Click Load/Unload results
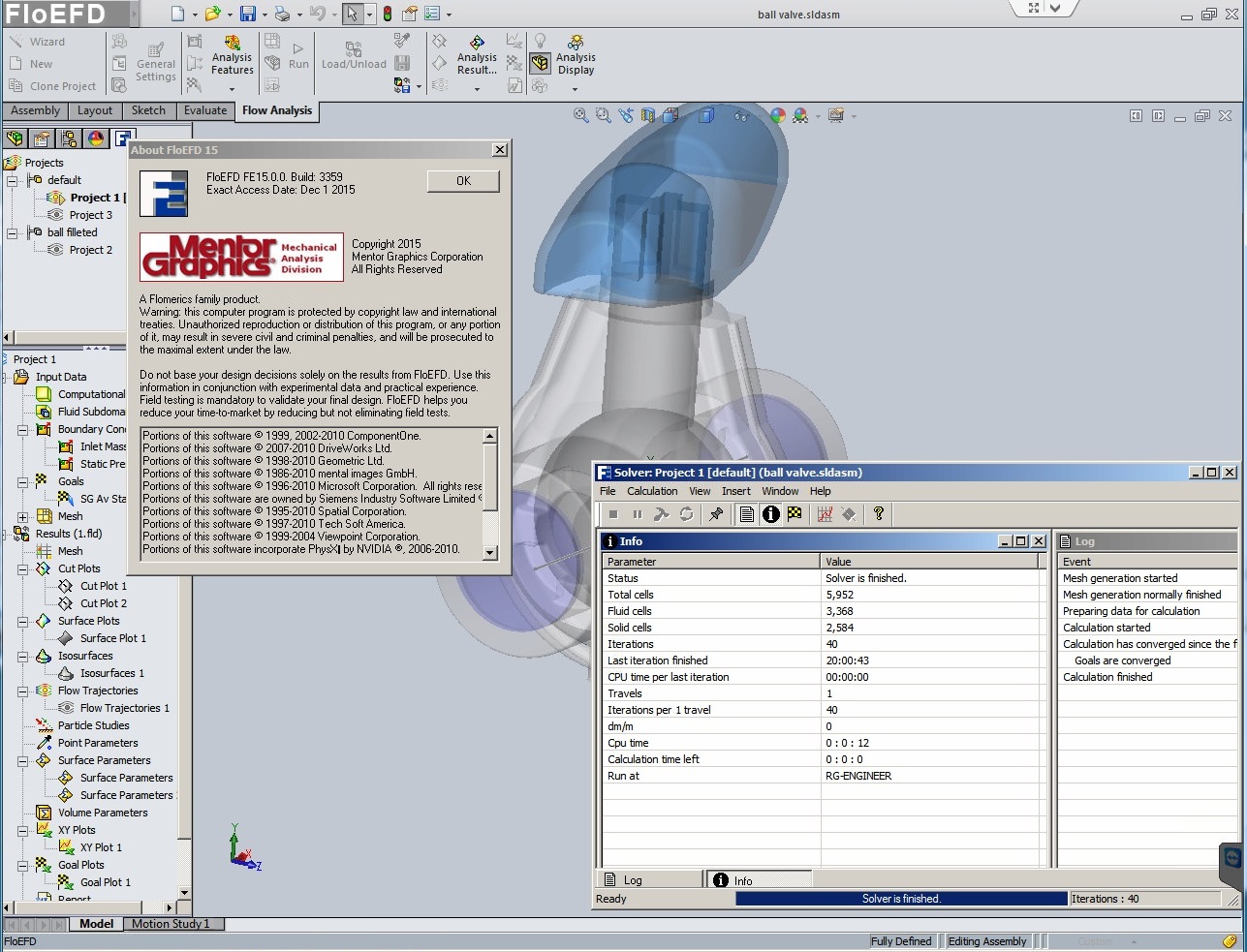 click(354, 55)
